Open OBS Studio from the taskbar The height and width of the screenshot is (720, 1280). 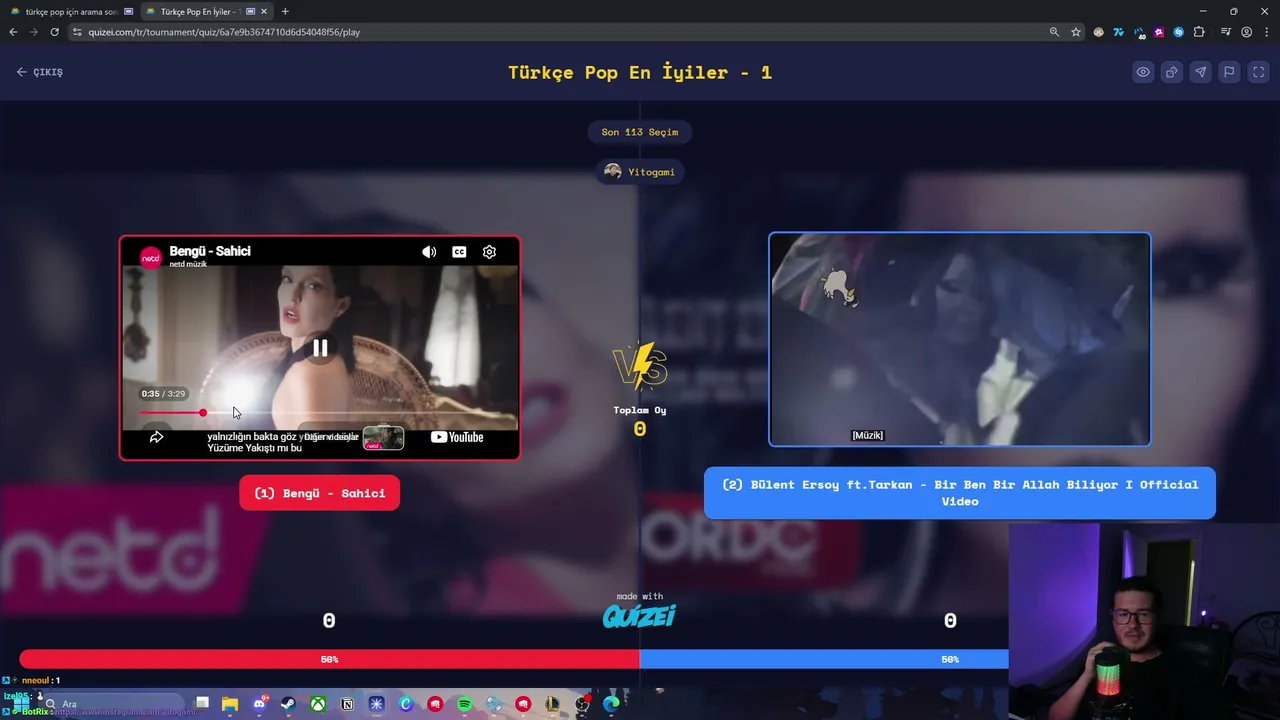582,704
